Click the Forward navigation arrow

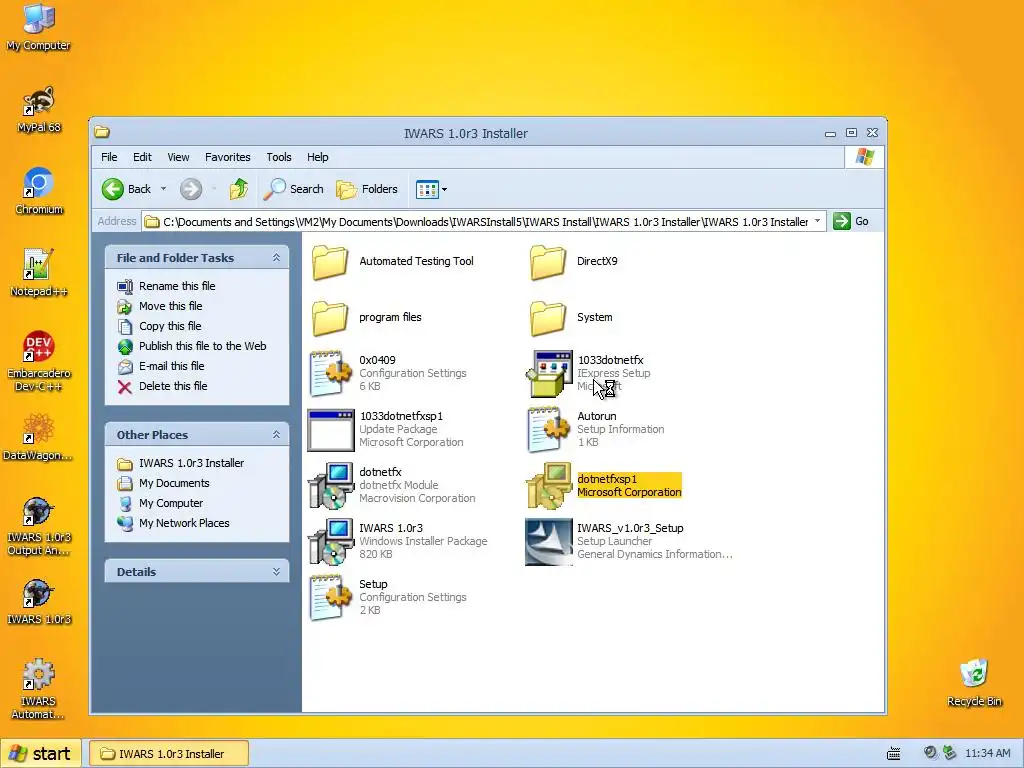coord(191,189)
